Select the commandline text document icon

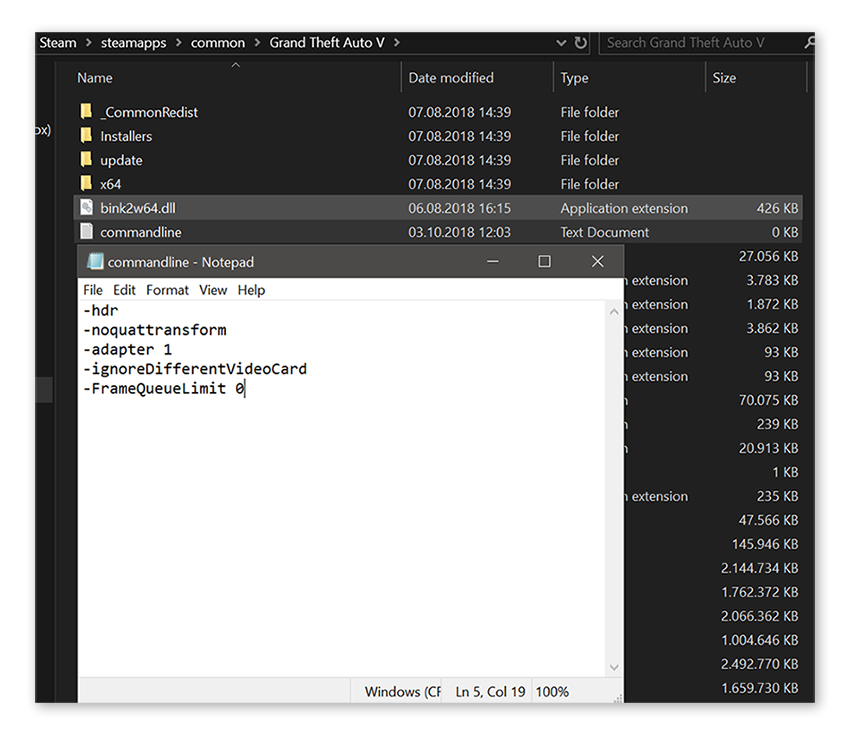[x=86, y=232]
